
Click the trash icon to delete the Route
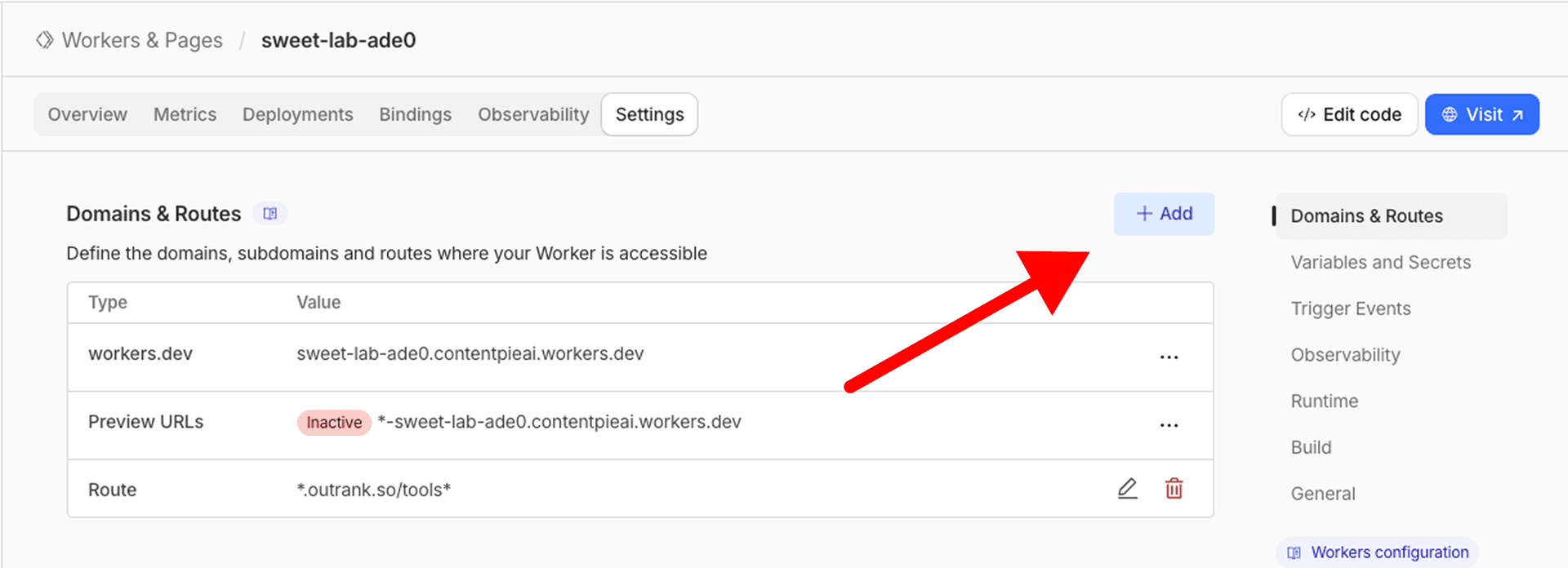tap(1174, 488)
